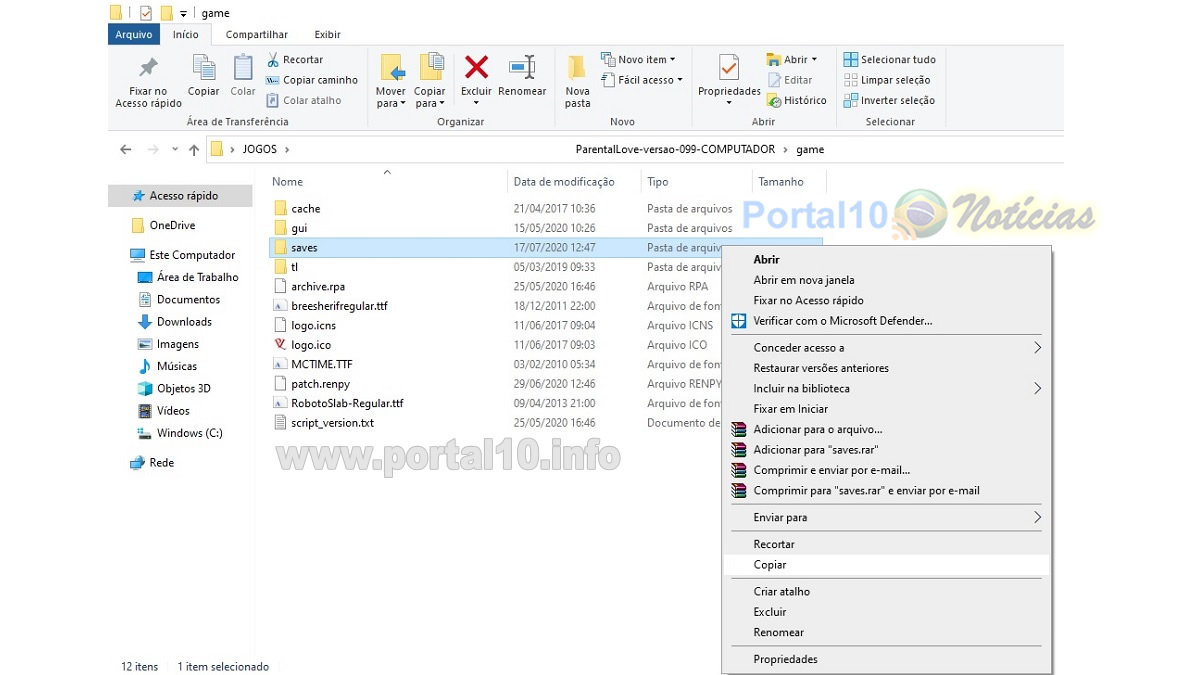Click Selecionar tudo in the ribbon
The image size is (1200, 675).
pyautogui.click(x=889, y=59)
